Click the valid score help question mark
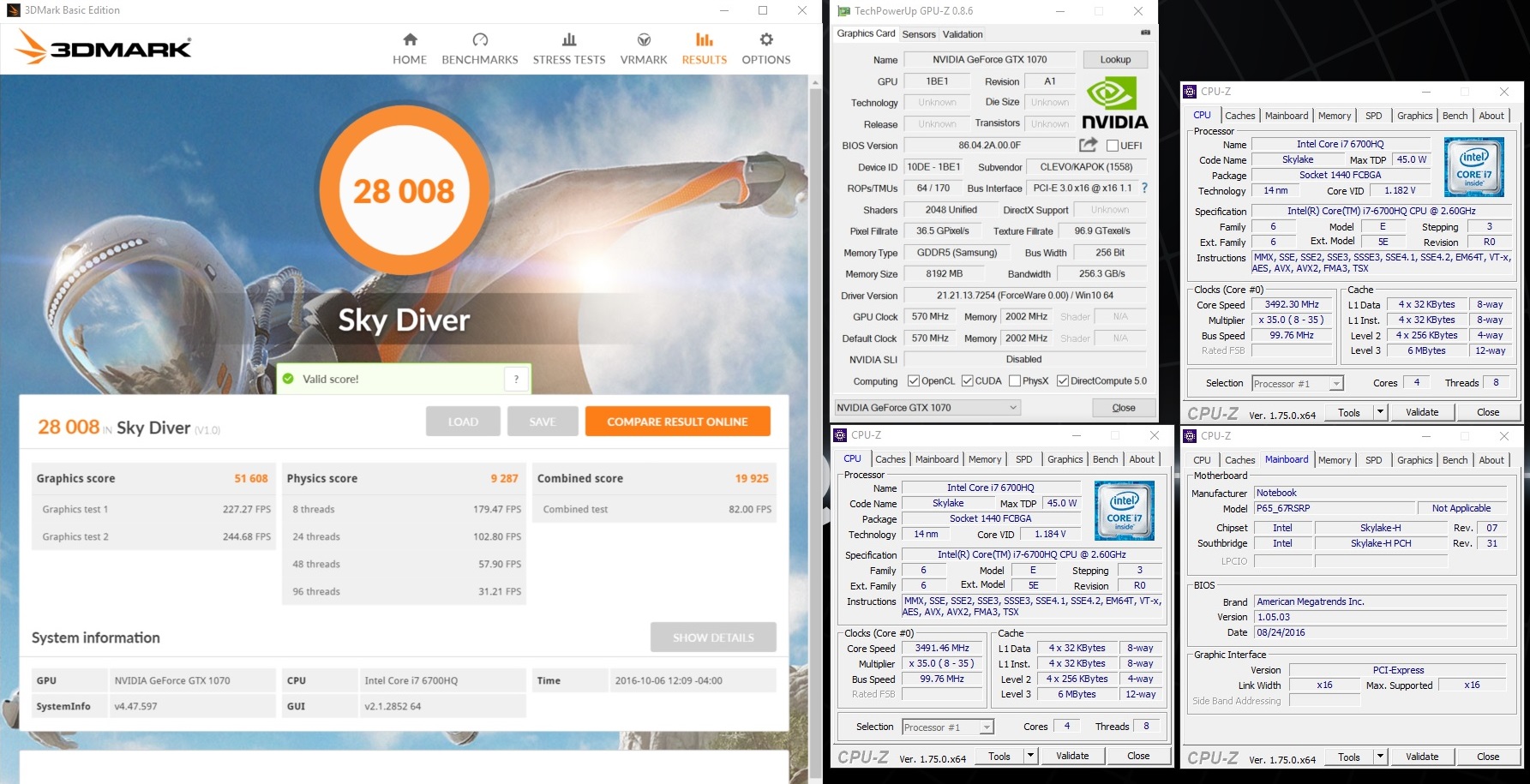The width and height of the screenshot is (1530, 784). coord(516,379)
